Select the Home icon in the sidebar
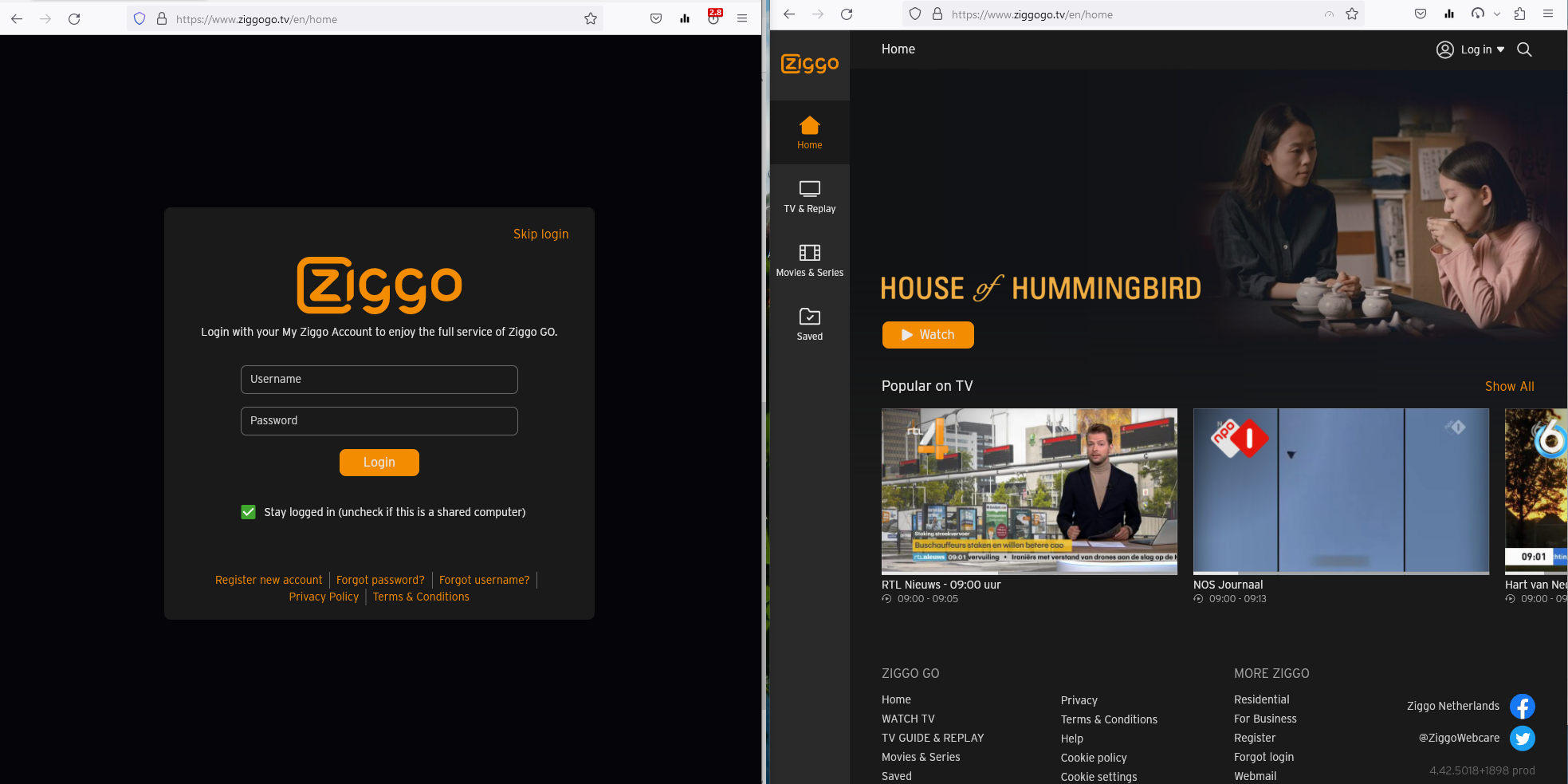Viewport: 1568px width, 784px height. point(809,131)
